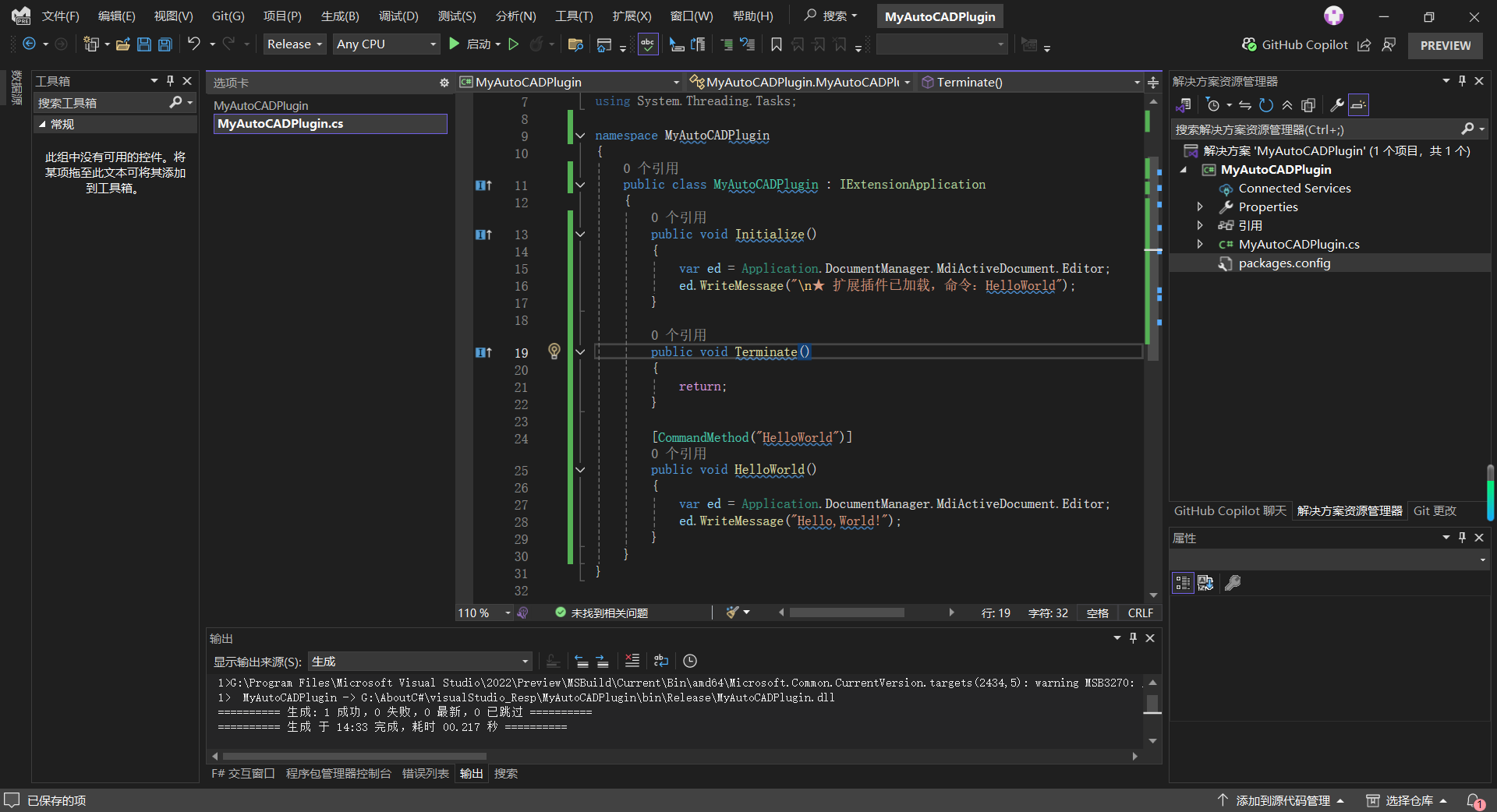Click the GitHub Copilot button
Screen dimensions: 1497x812
click(x=1295, y=45)
